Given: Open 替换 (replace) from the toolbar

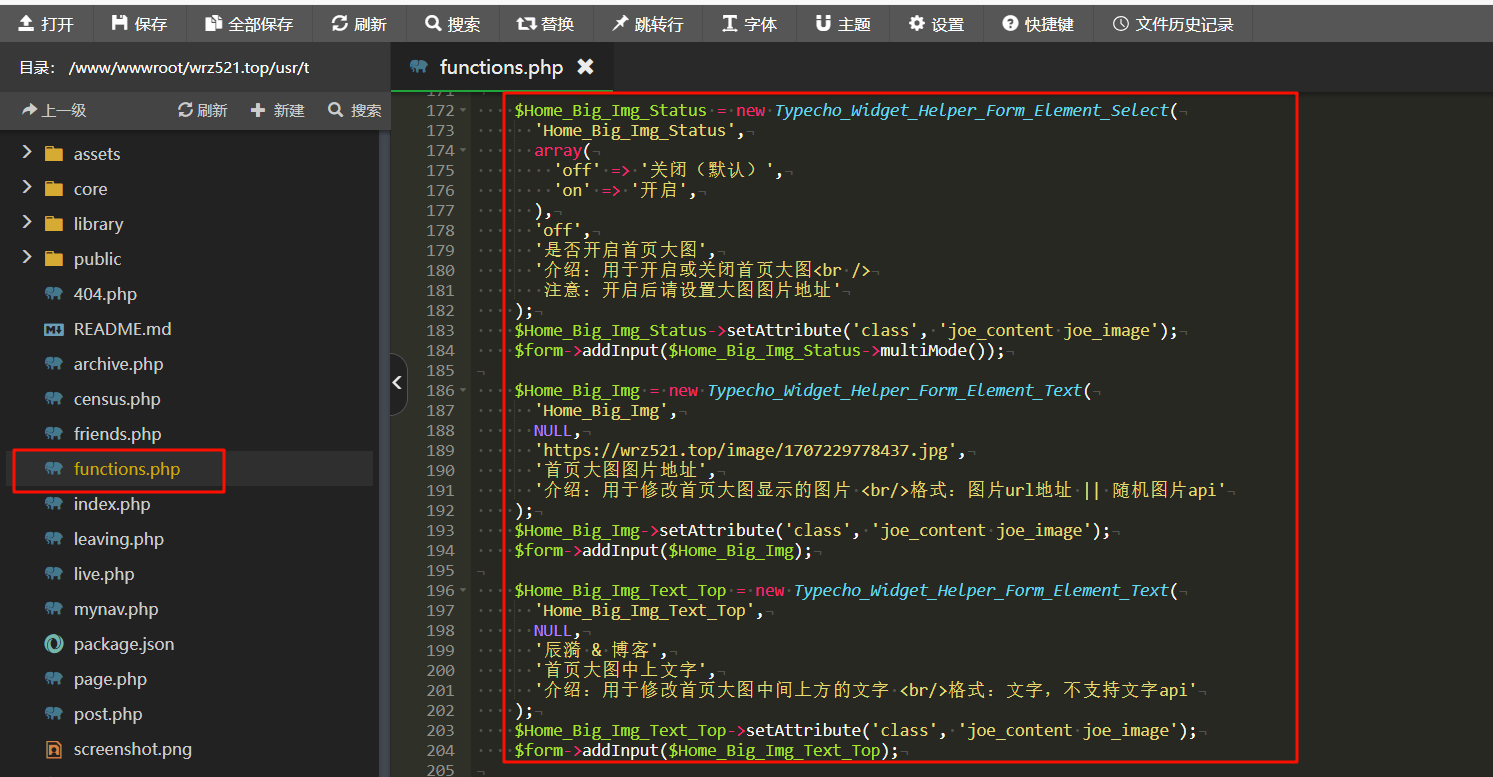Looking at the screenshot, I should (545, 23).
